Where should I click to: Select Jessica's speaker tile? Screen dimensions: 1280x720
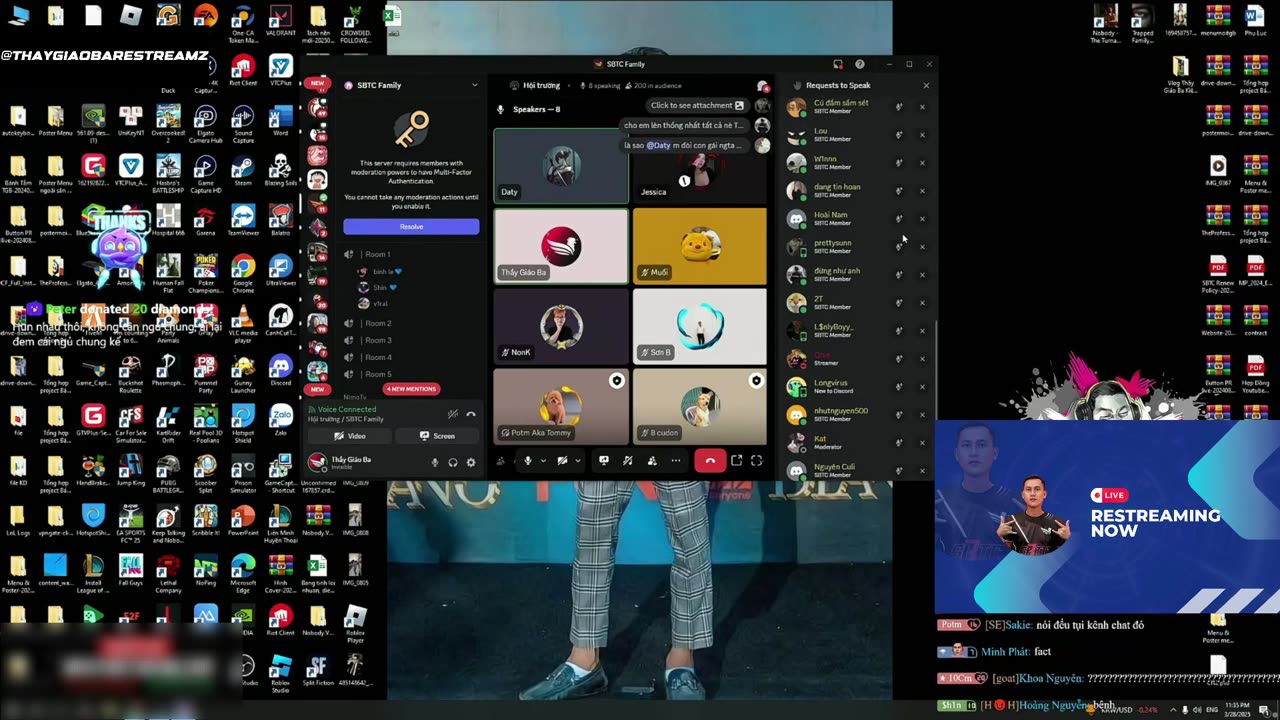(700, 165)
